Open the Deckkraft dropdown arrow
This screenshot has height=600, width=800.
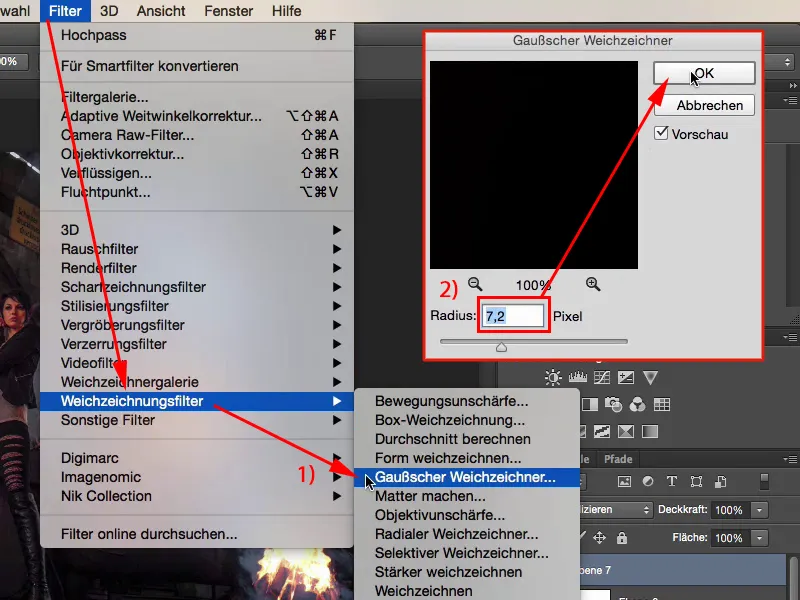[x=759, y=510]
